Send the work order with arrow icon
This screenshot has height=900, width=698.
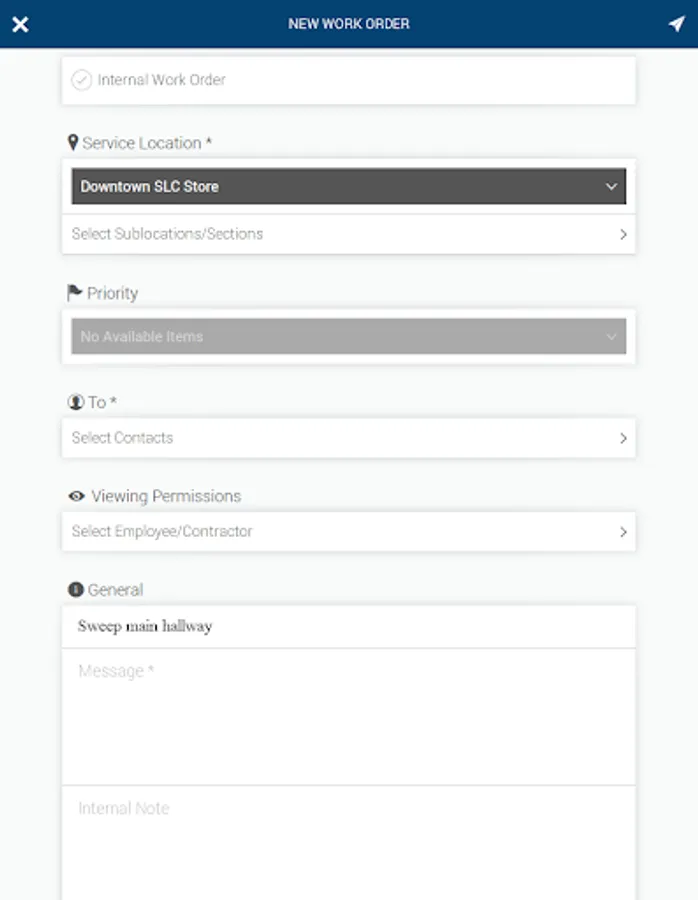[677, 24]
